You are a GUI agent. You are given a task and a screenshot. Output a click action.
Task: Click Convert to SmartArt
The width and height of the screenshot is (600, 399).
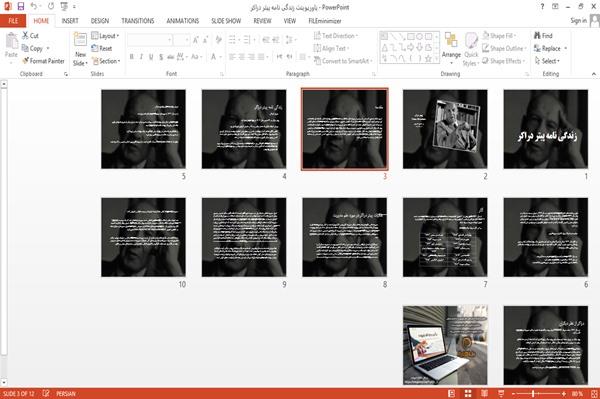pyautogui.click(x=343, y=61)
